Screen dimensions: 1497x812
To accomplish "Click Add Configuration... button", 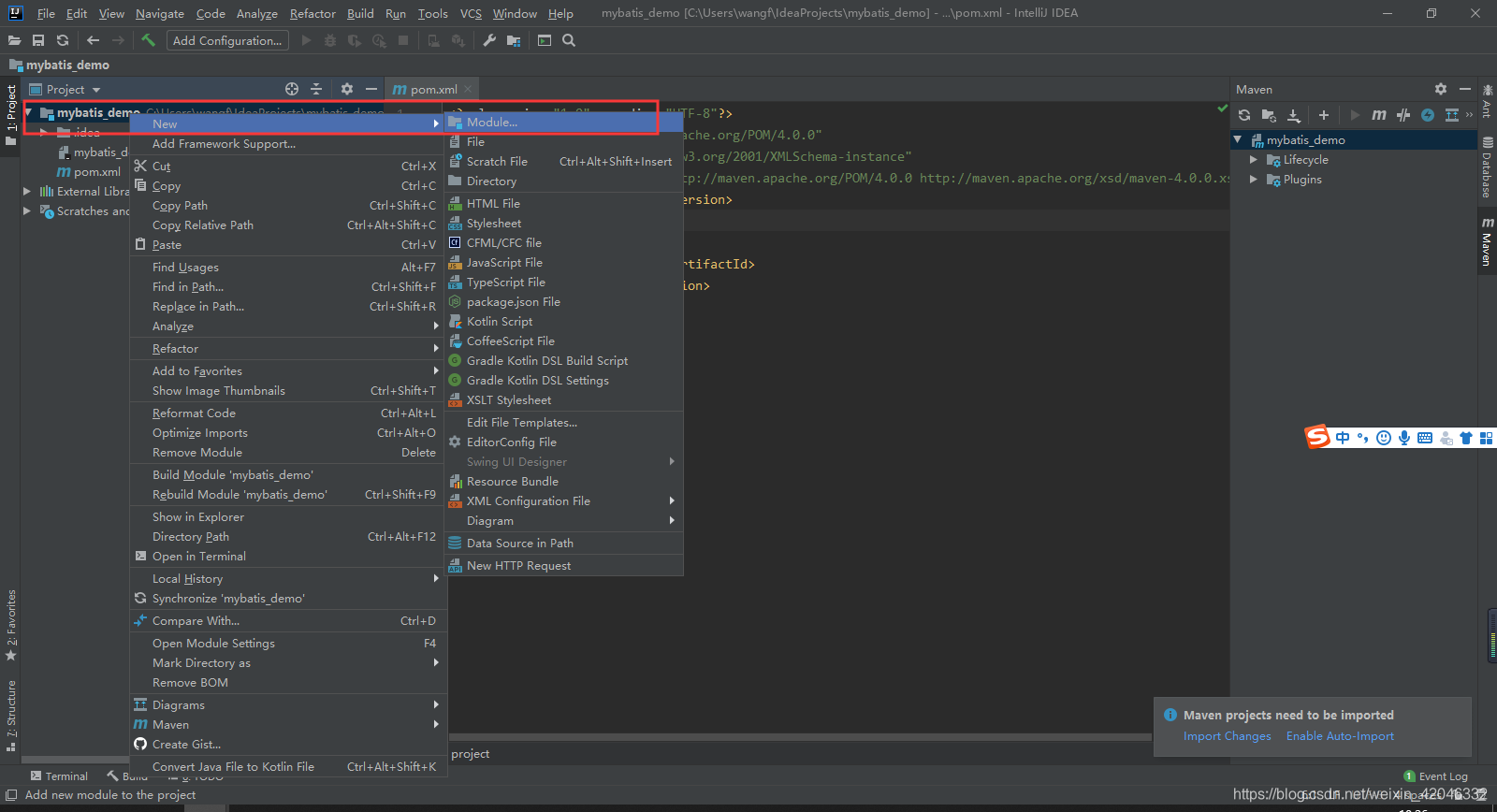I will coord(227,40).
